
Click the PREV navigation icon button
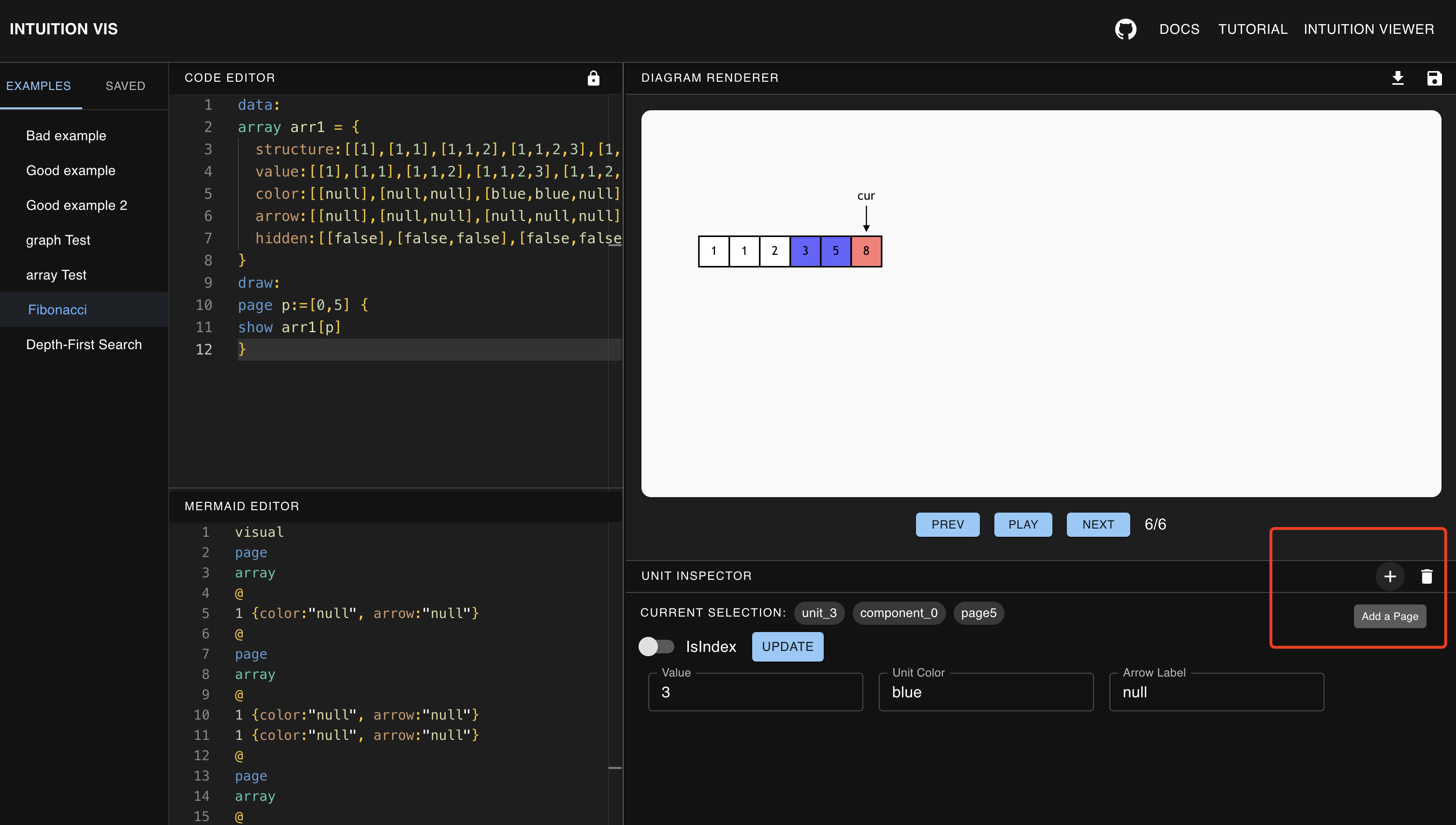(948, 524)
